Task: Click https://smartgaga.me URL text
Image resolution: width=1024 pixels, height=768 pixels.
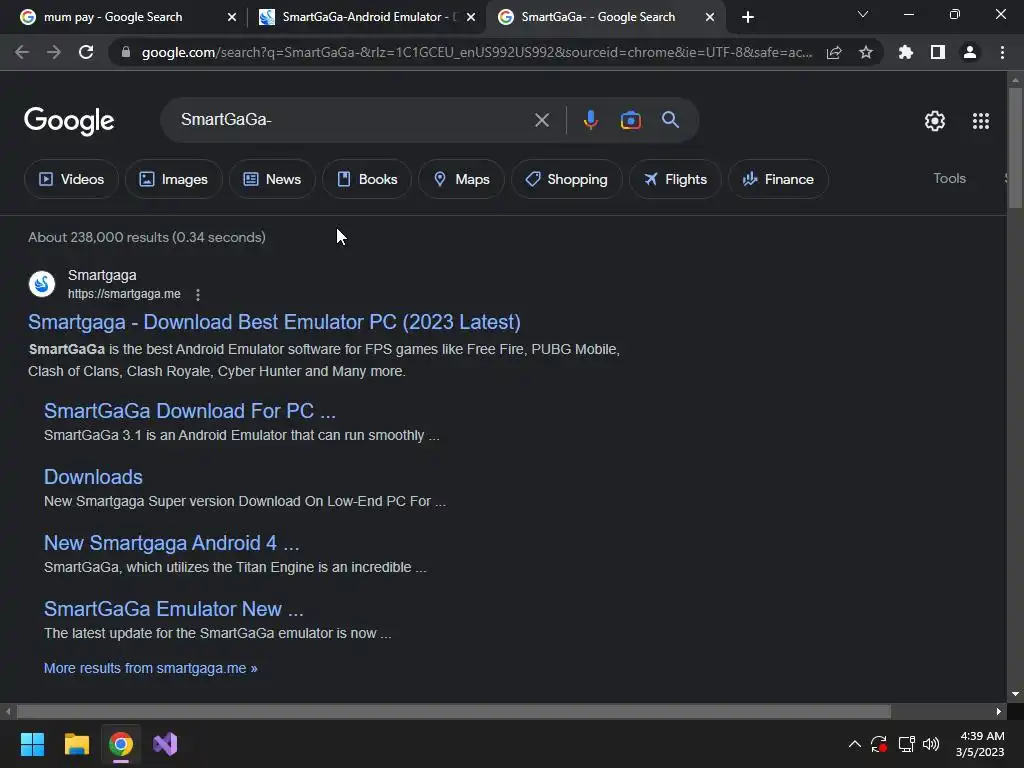Action: [124, 294]
